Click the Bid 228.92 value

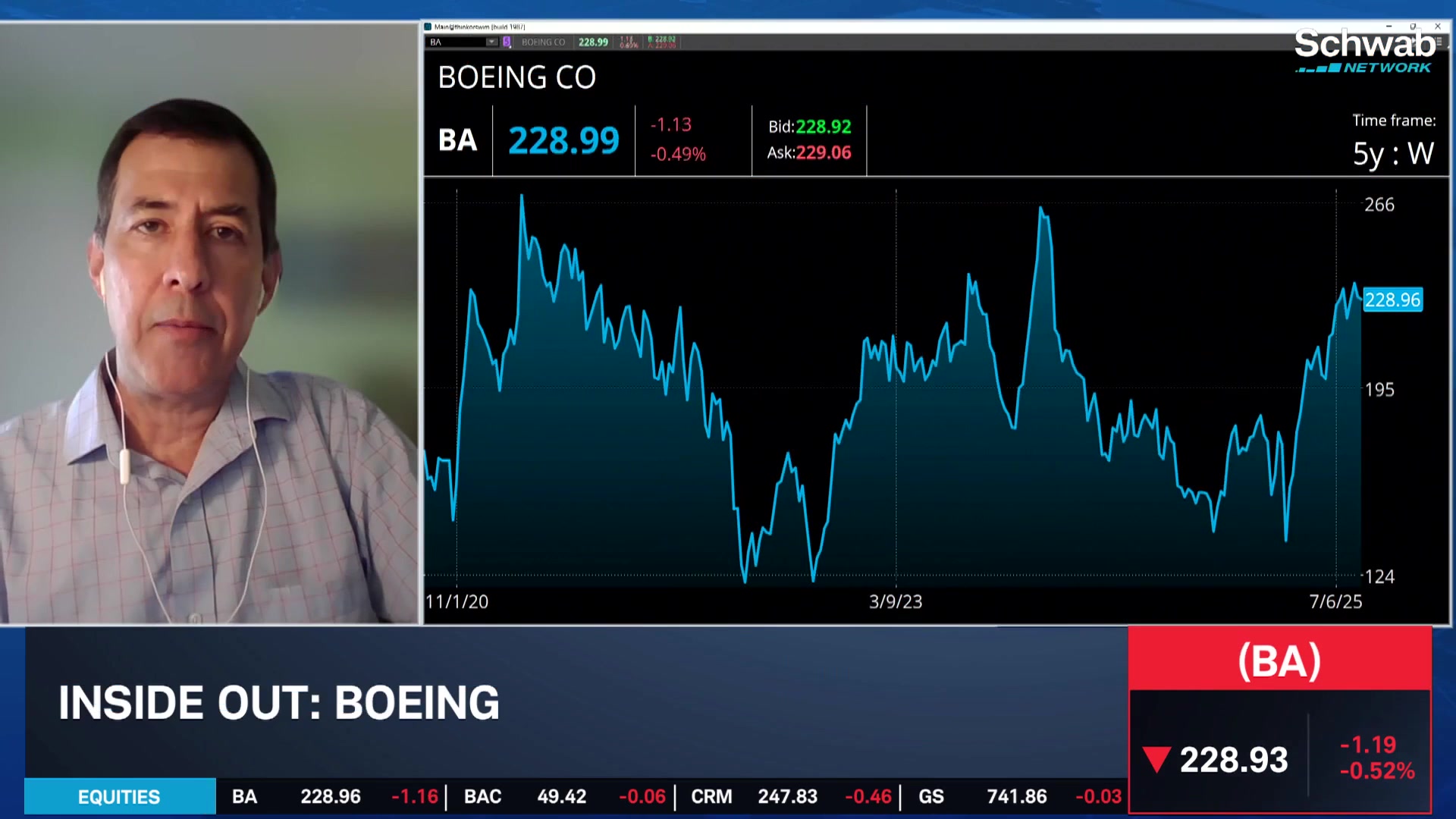coord(823,127)
